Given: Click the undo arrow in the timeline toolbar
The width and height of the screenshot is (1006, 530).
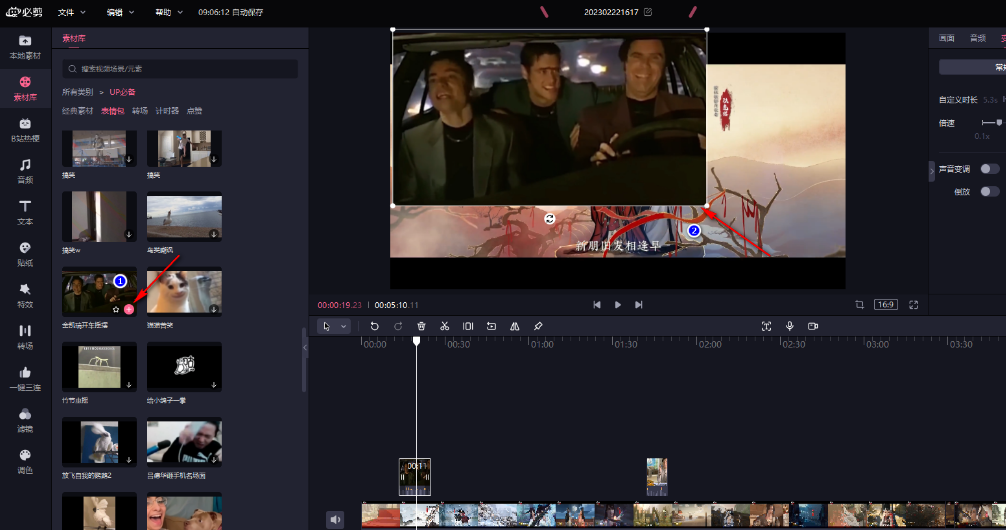Looking at the screenshot, I should tap(374, 326).
